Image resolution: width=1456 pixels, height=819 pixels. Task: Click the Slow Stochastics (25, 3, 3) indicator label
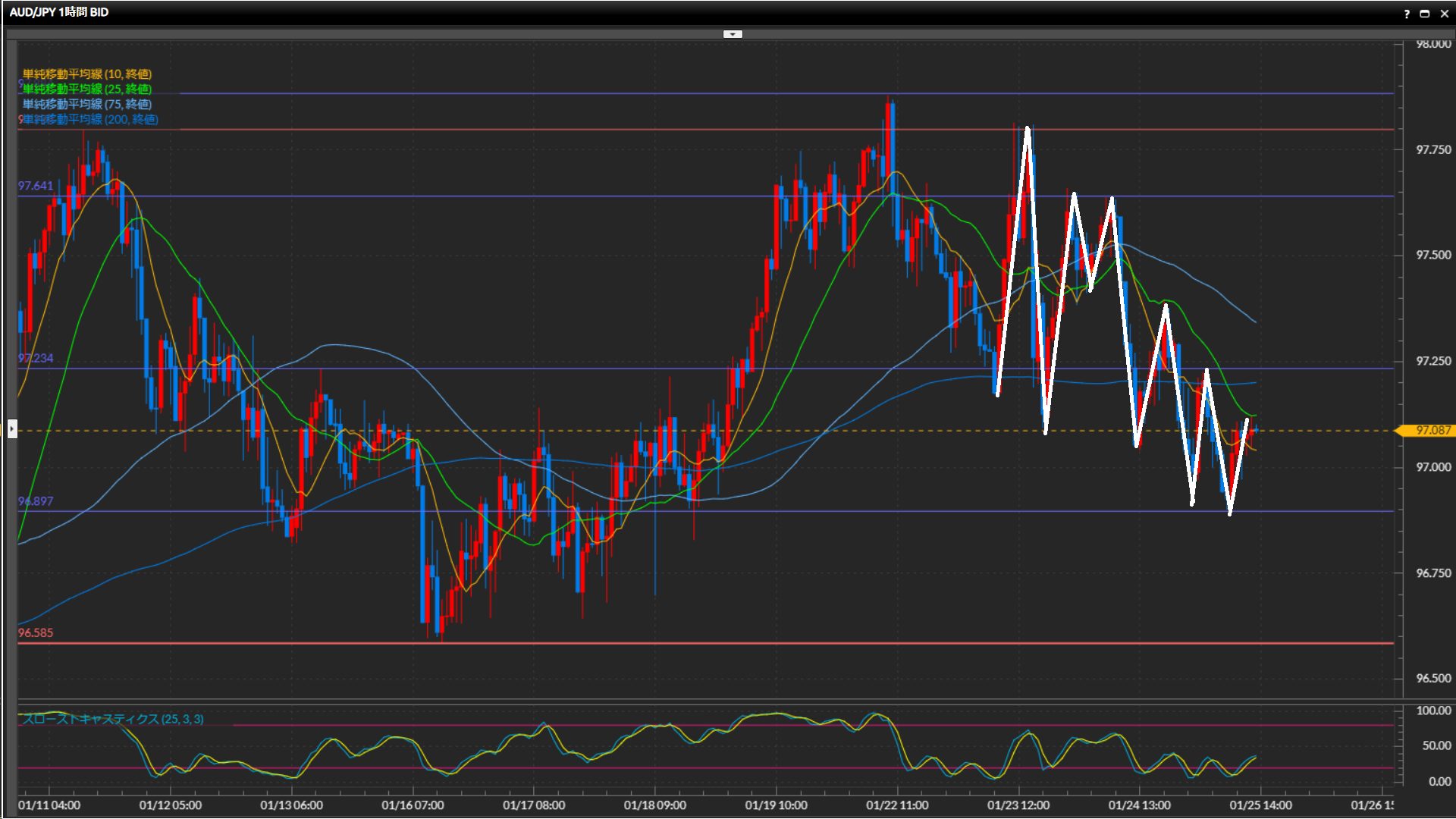[x=113, y=719]
